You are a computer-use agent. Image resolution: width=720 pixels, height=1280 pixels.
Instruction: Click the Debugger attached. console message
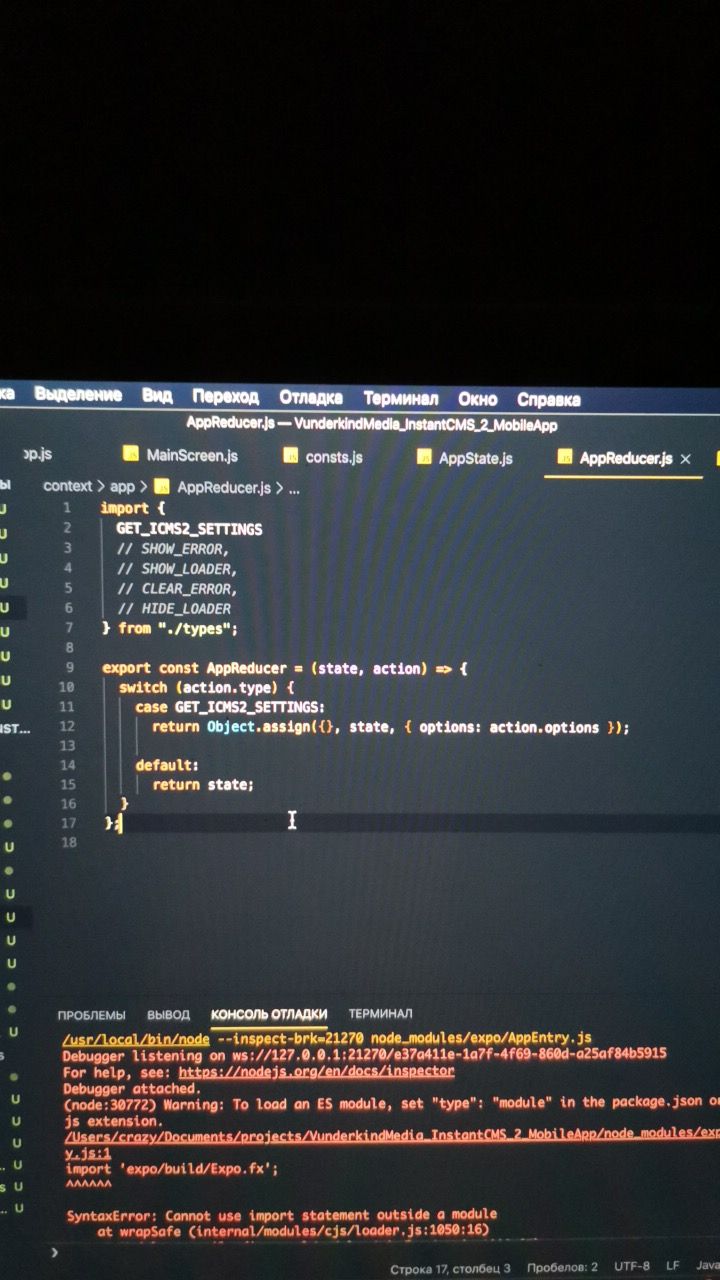(x=132, y=1087)
